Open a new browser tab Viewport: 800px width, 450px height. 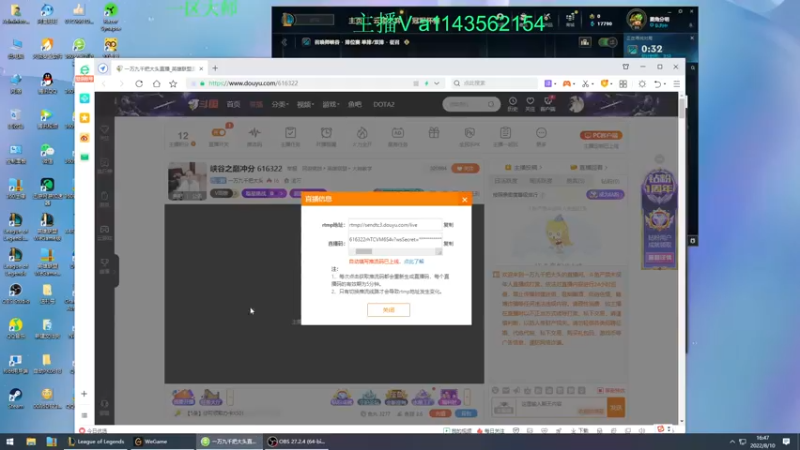215,68
